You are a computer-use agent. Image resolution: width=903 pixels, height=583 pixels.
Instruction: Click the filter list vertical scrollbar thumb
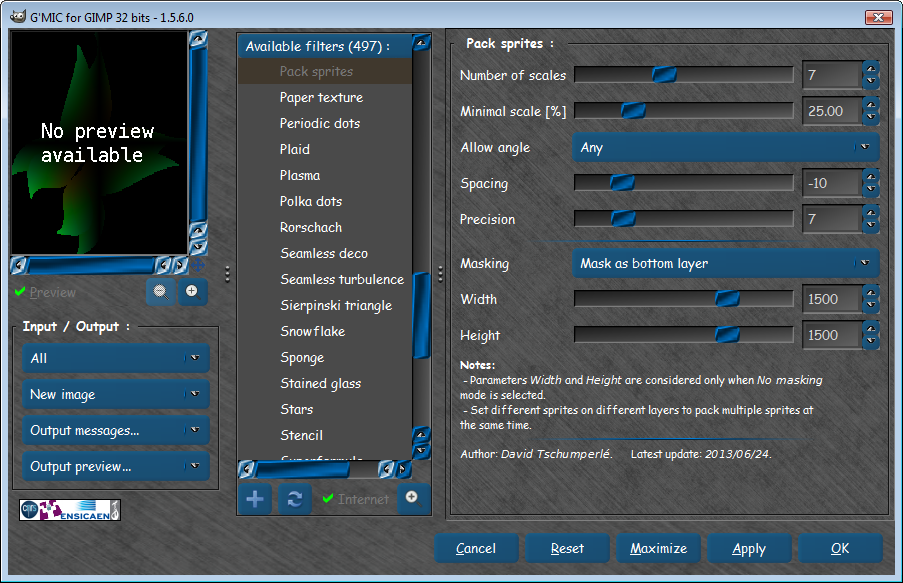tap(422, 315)
